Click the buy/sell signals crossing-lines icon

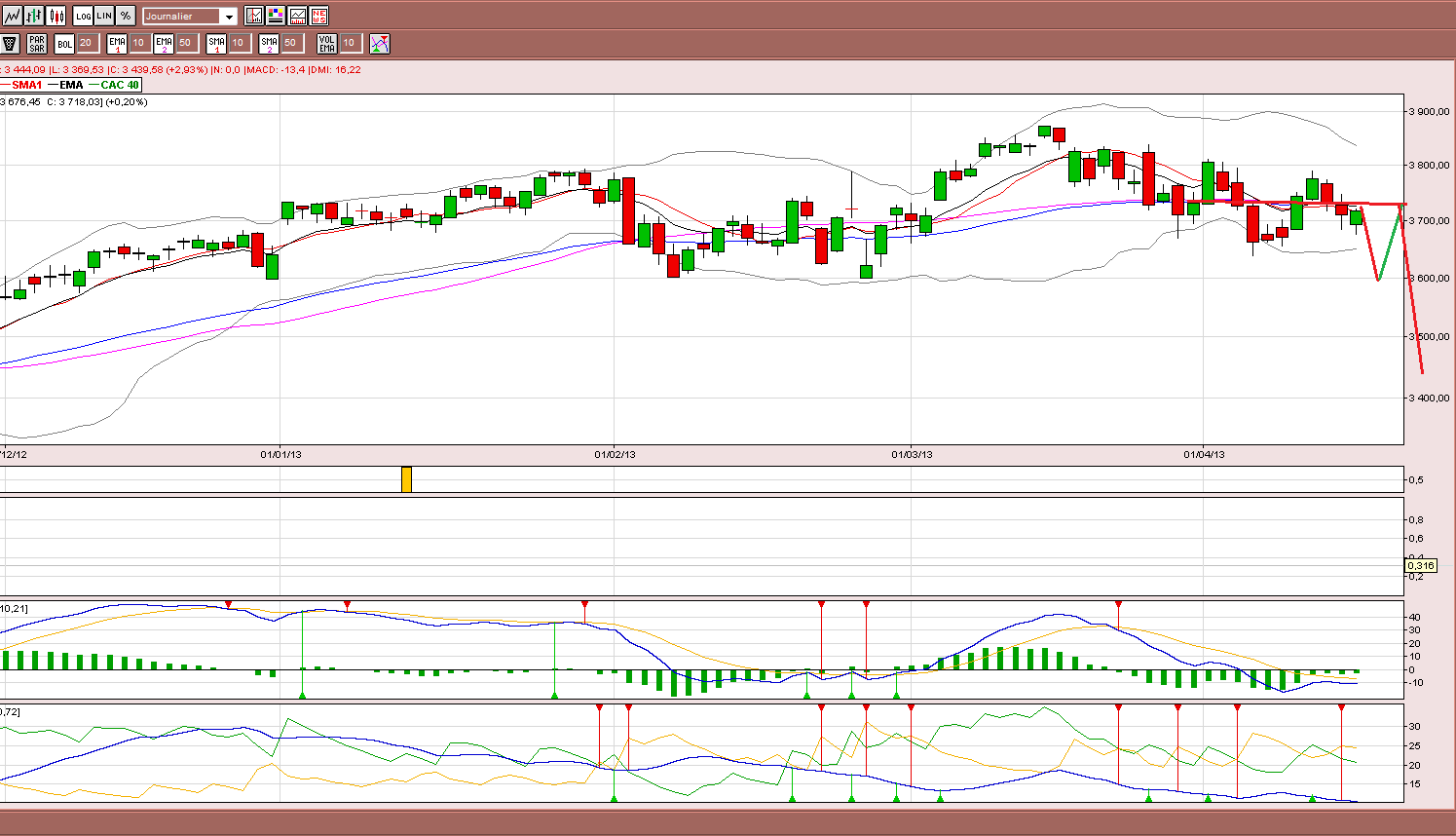380,43
